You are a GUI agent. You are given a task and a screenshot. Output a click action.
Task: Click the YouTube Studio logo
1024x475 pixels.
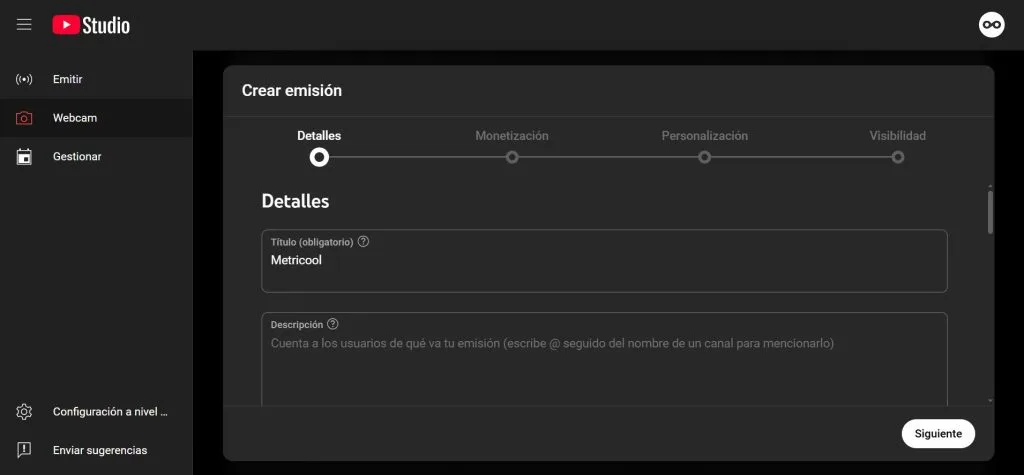click(91, 25)
